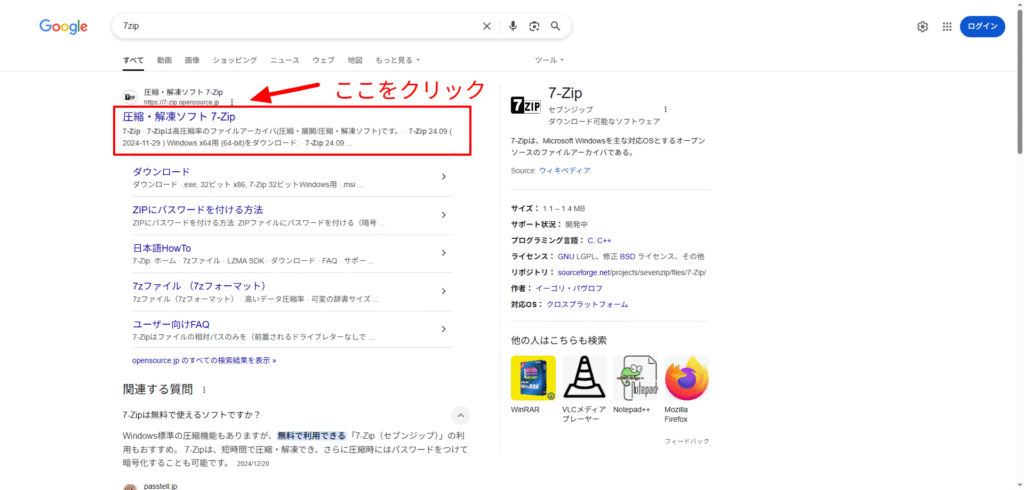Image resolution: width=1024 pixels, height=490 pixels.
Task: Select the すべて tab
Action: coord(133,60)
